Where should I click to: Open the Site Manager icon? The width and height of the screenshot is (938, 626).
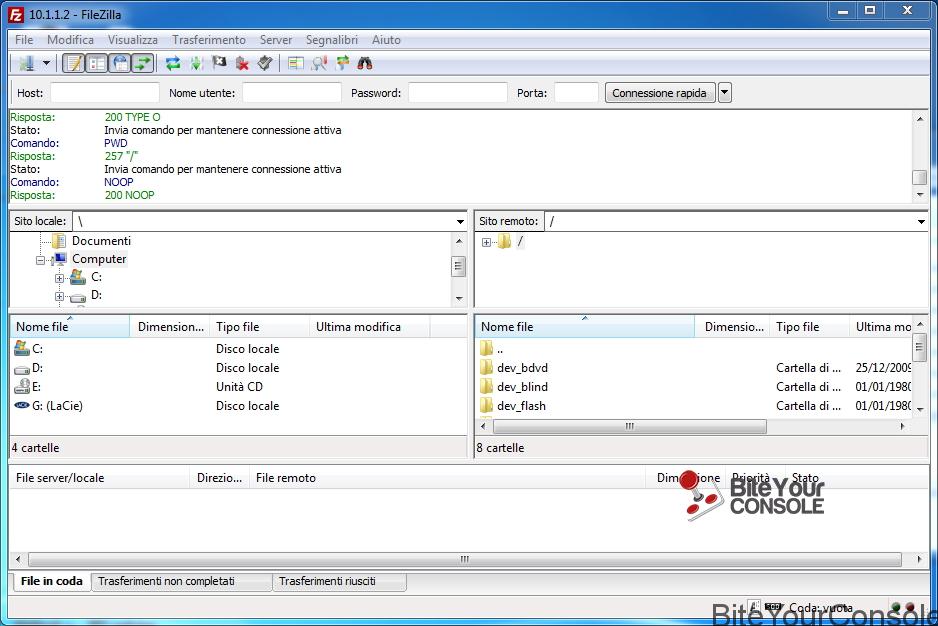[x=26, y=63]
